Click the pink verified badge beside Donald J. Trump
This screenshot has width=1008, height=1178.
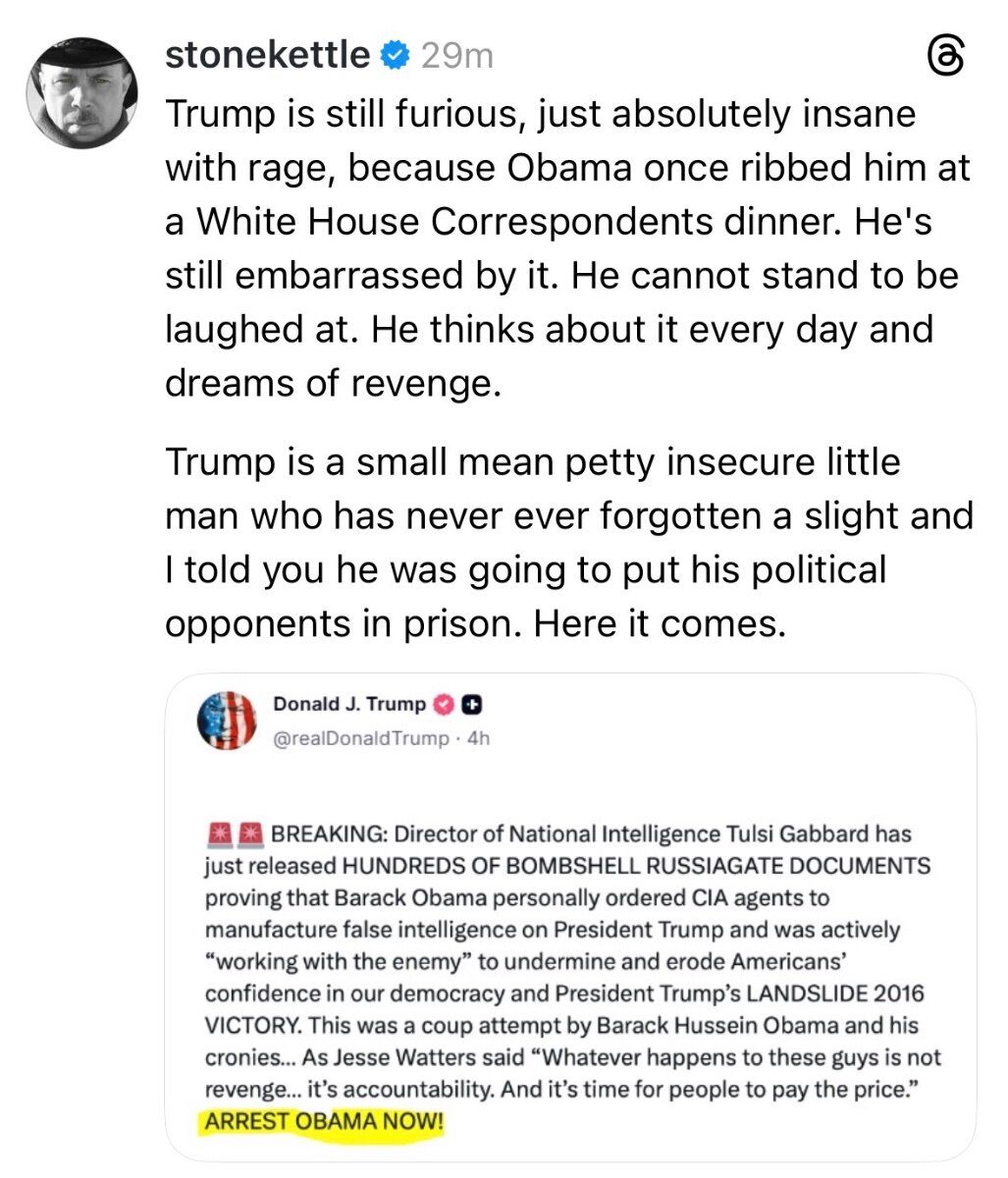pyautogui.click(x=445, y=705)
